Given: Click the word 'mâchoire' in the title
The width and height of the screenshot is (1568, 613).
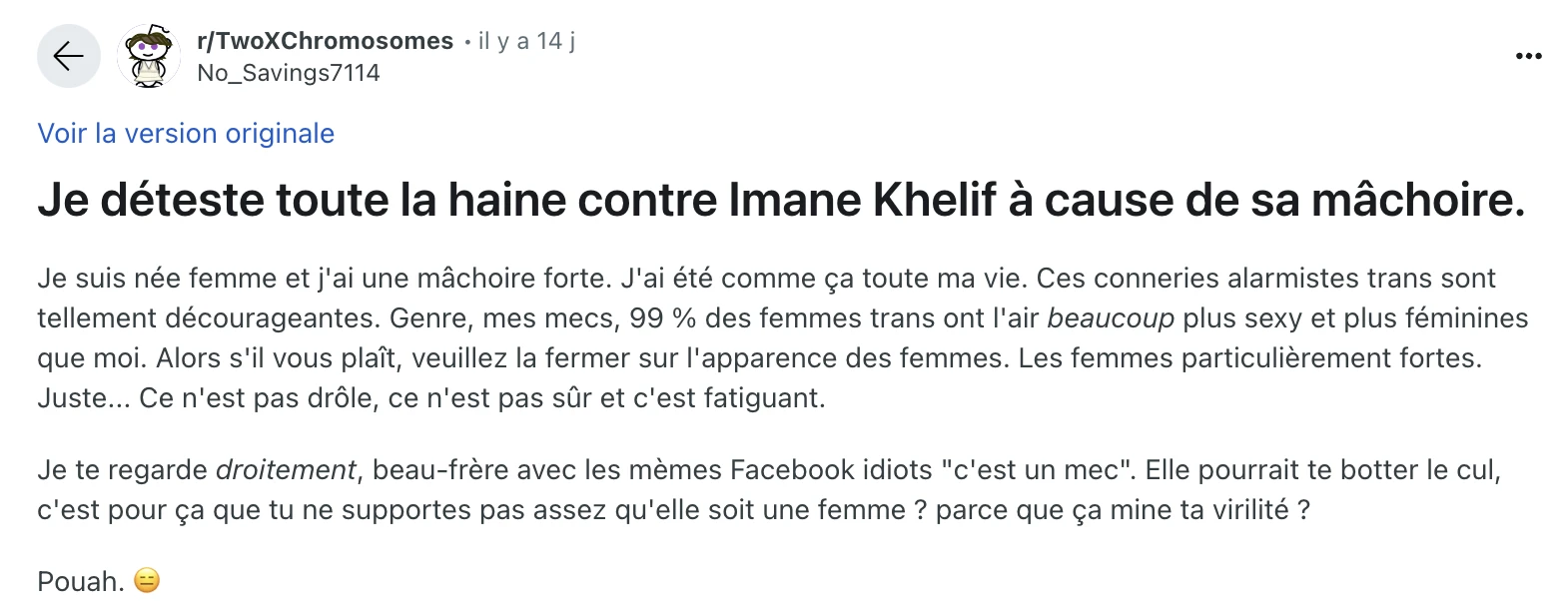Looking at the screenshot, I should click(1417, 200).
